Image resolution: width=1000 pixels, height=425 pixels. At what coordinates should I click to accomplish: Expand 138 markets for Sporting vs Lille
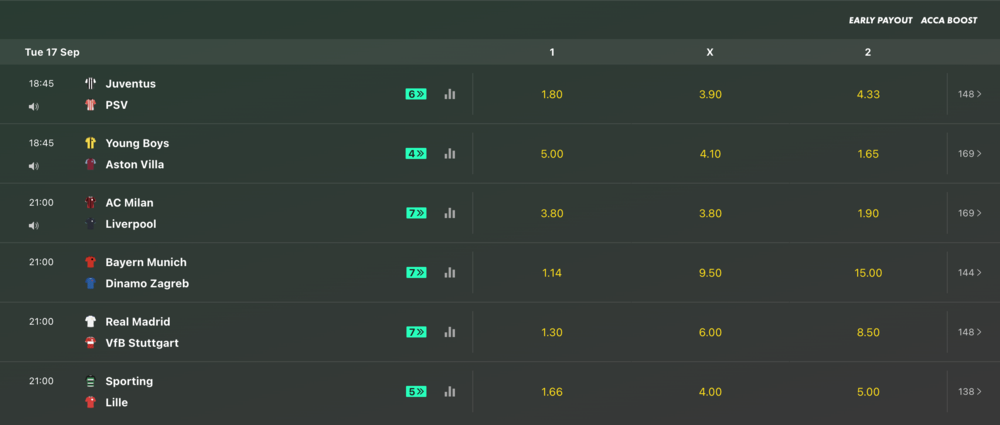click(x=970, y=392)
